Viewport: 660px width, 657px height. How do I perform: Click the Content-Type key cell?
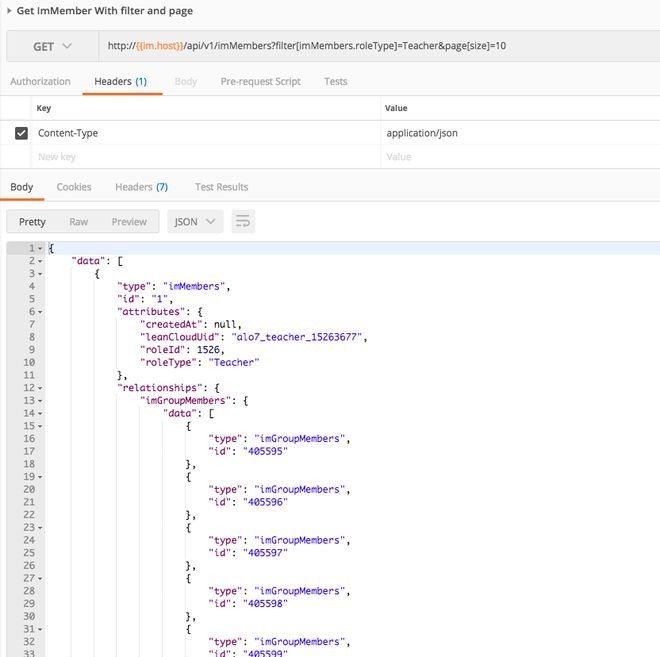coord(206,133)
